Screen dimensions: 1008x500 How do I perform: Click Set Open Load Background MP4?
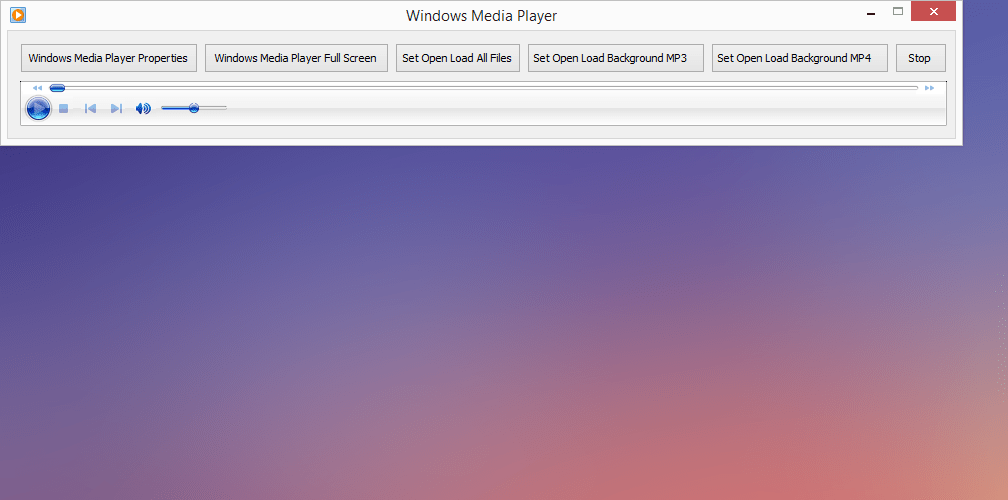point(800,58)
